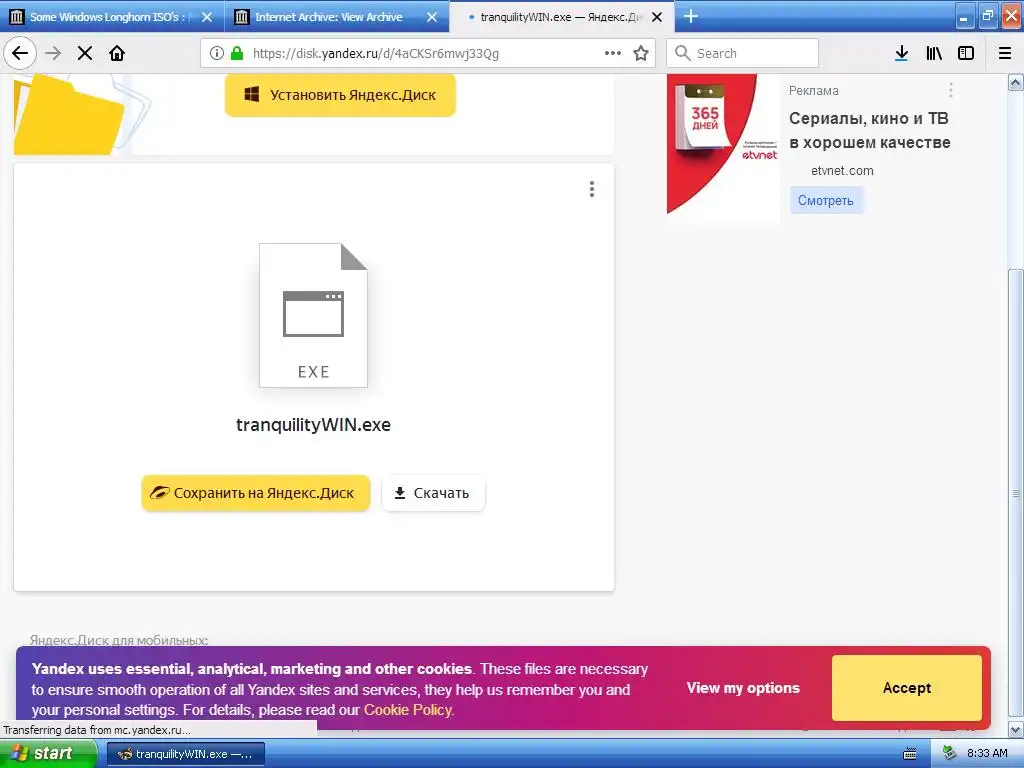Click the Search box
Viewport: 1024px width, 768px height.
tap(742, 53)
